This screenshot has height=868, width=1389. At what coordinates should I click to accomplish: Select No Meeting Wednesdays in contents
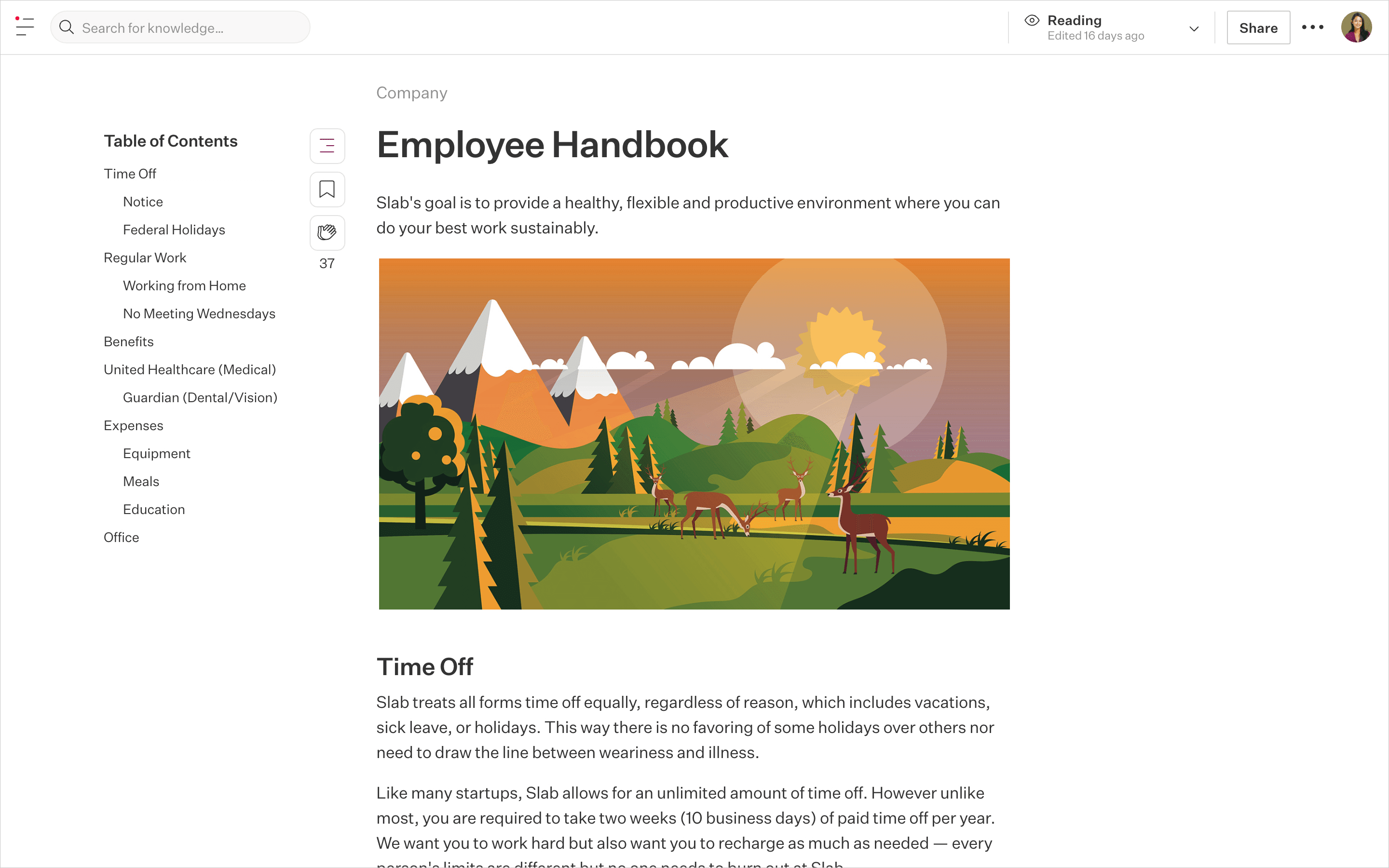pyautogui.click(x=199, y=314)
